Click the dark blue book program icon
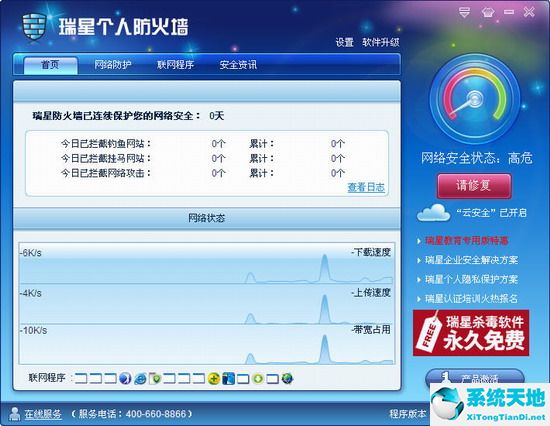 point(228,378)
